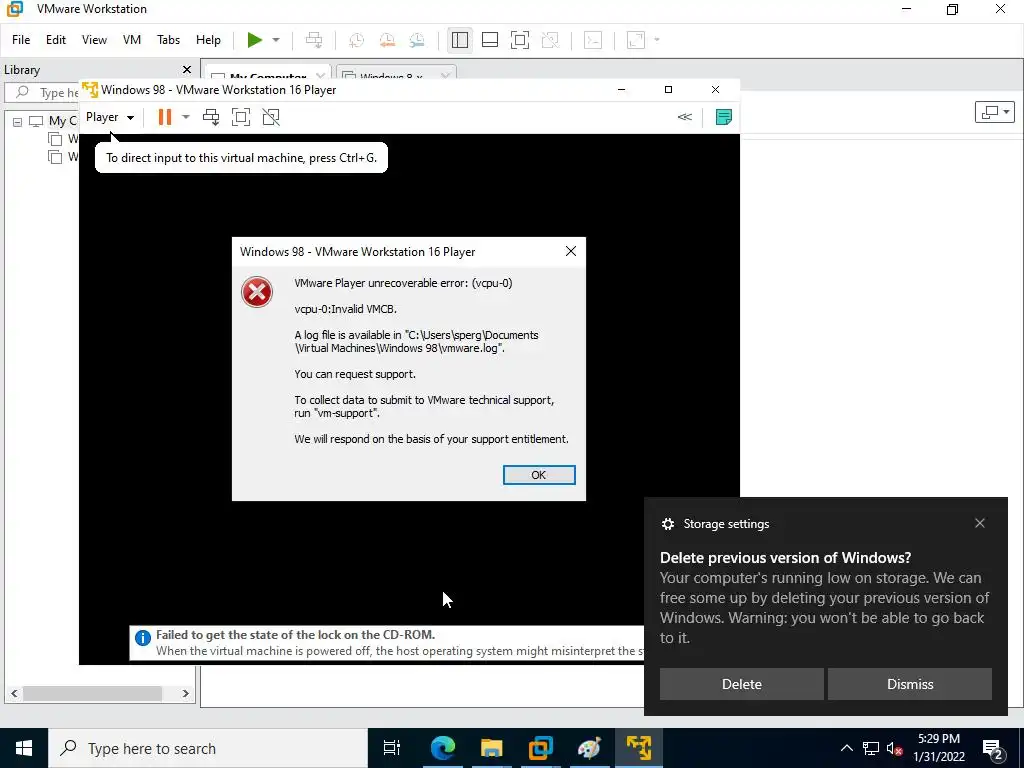Open the Snapshot Manager wrench-clock icon
This screenshot has width=1024, height=768.
pos(417,40)
